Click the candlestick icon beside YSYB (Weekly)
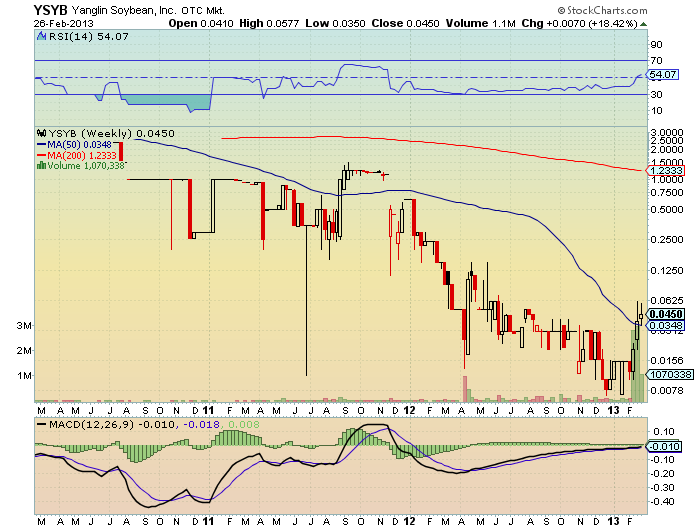 (x=40, y=133)
